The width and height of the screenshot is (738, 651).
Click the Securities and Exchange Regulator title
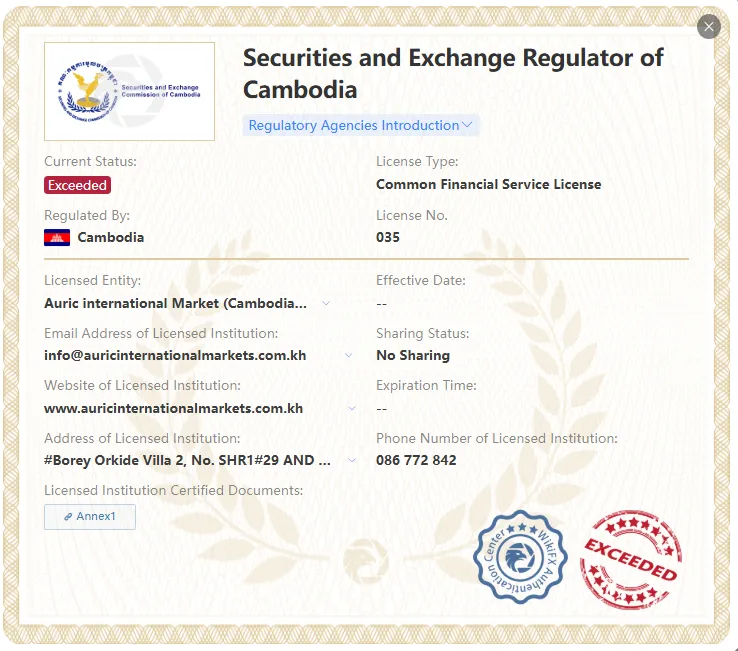[453, 73]
